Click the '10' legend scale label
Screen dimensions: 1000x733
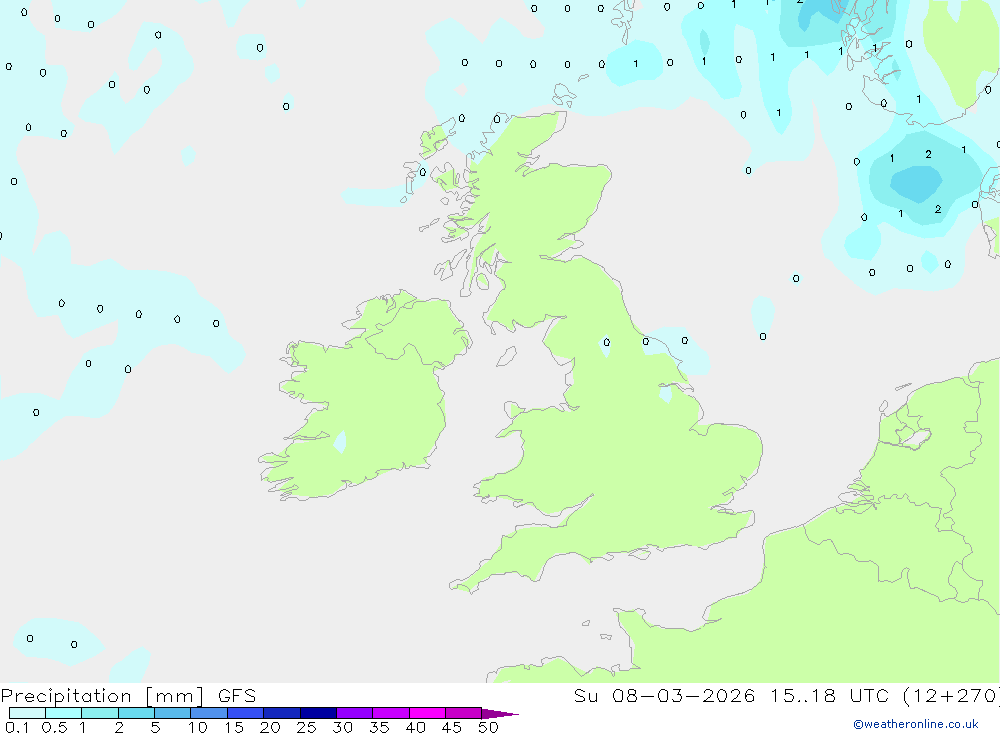pyautogui.click(x=198, y=727)
